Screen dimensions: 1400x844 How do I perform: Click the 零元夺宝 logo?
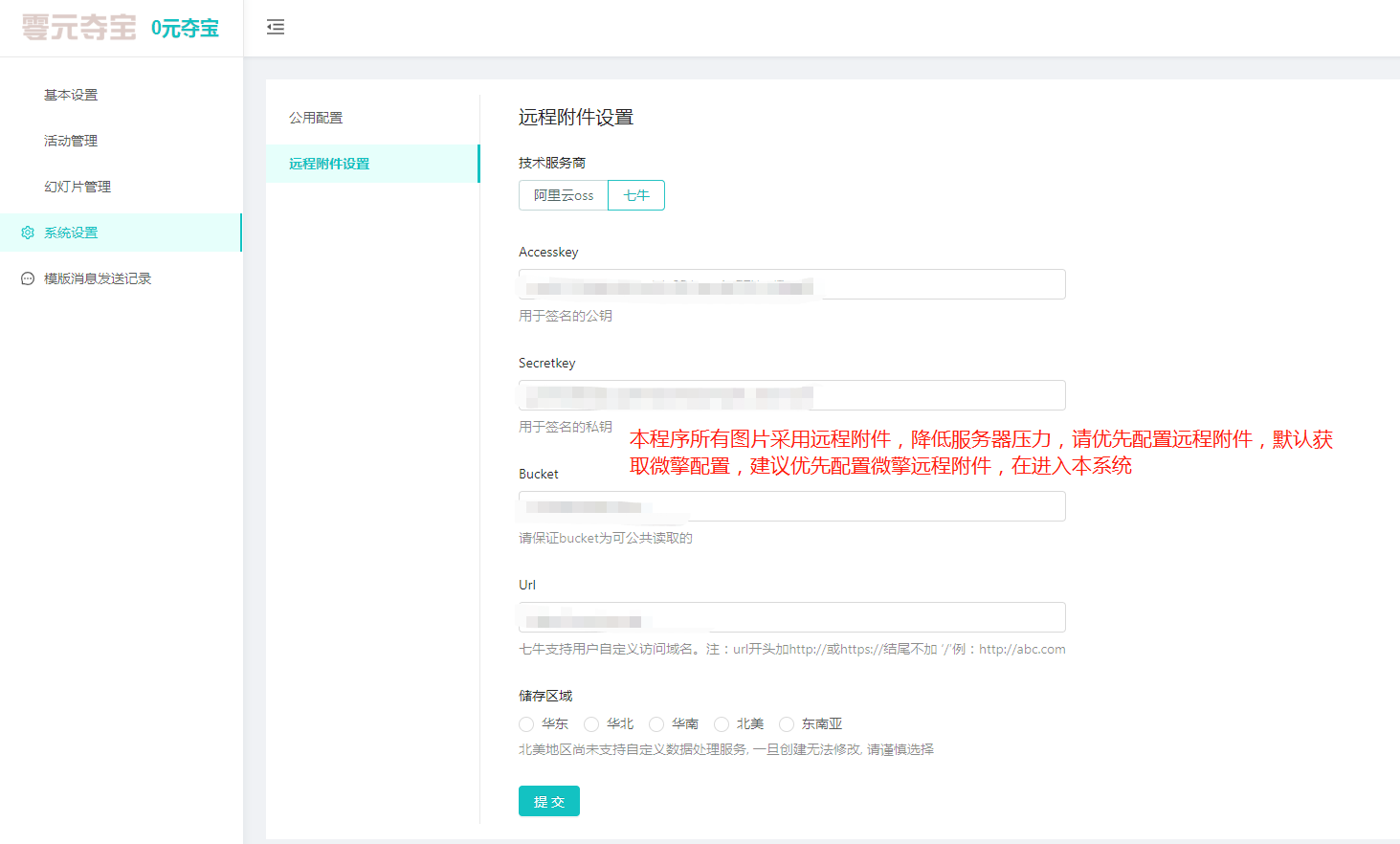pos(79,28)
